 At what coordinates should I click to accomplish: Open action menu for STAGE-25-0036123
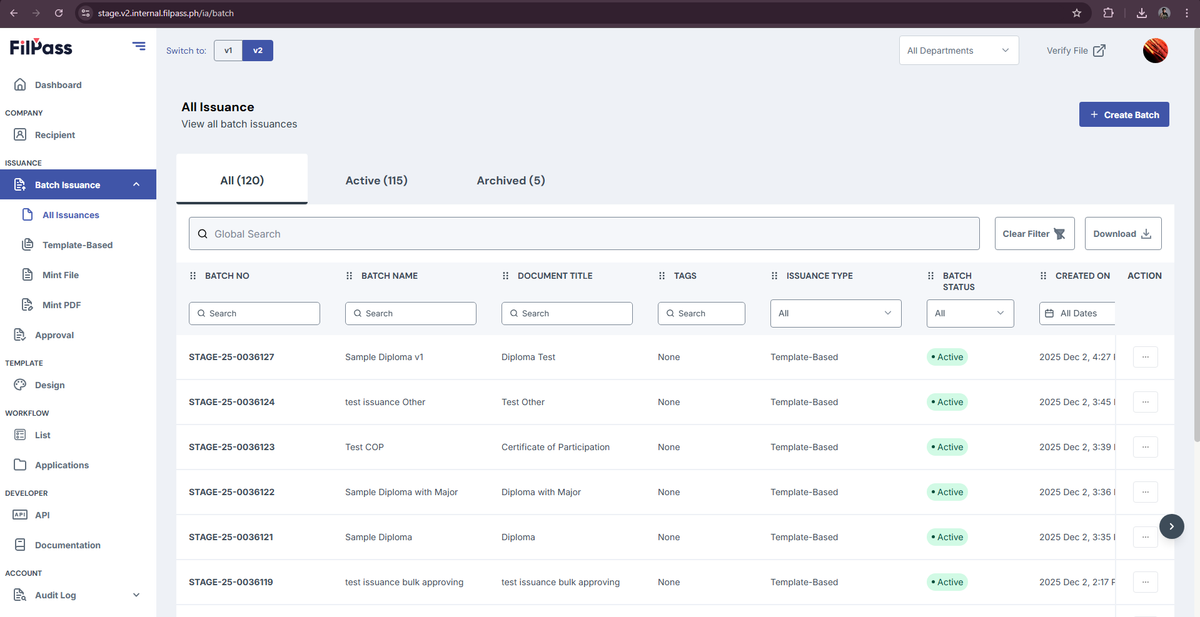1145,447
